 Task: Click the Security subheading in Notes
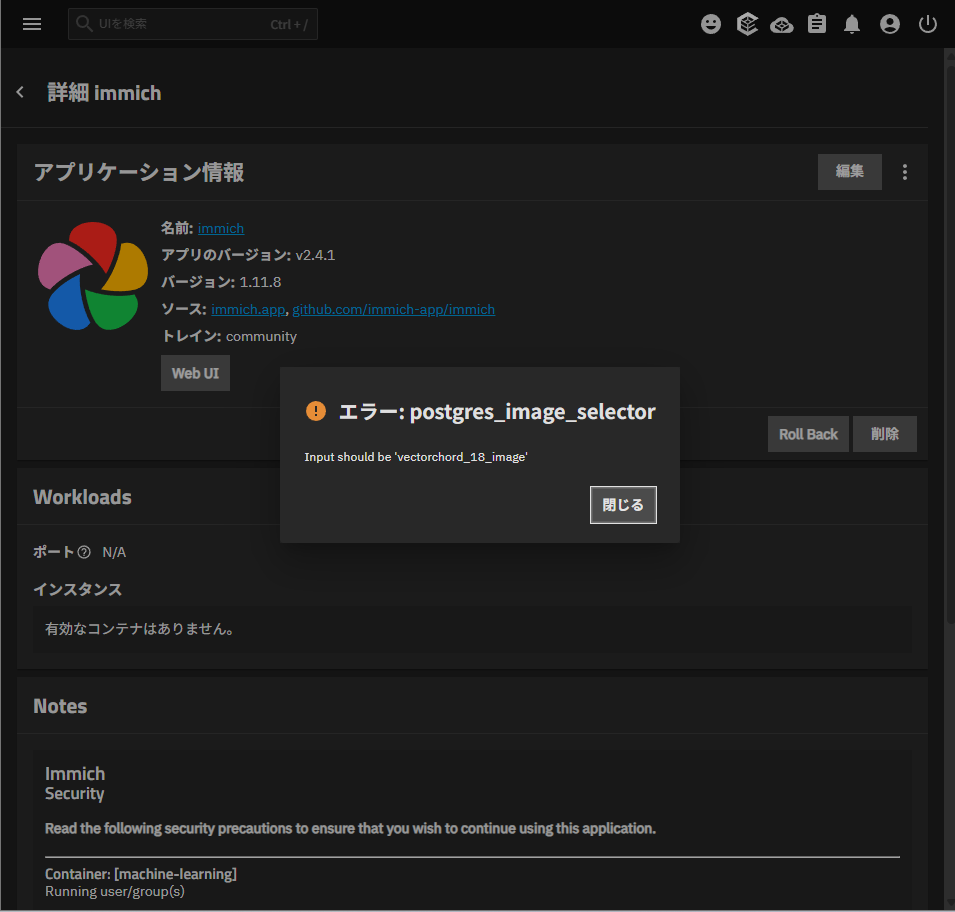point(74,793)
